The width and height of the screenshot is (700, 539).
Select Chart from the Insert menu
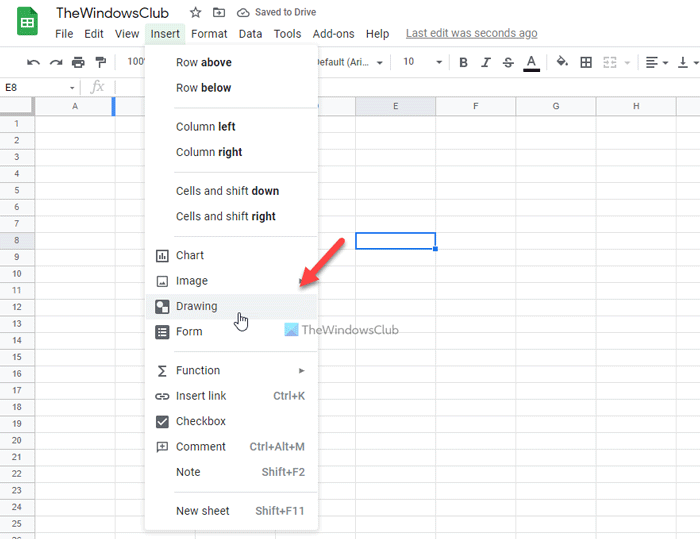click(x=231, y=255)
